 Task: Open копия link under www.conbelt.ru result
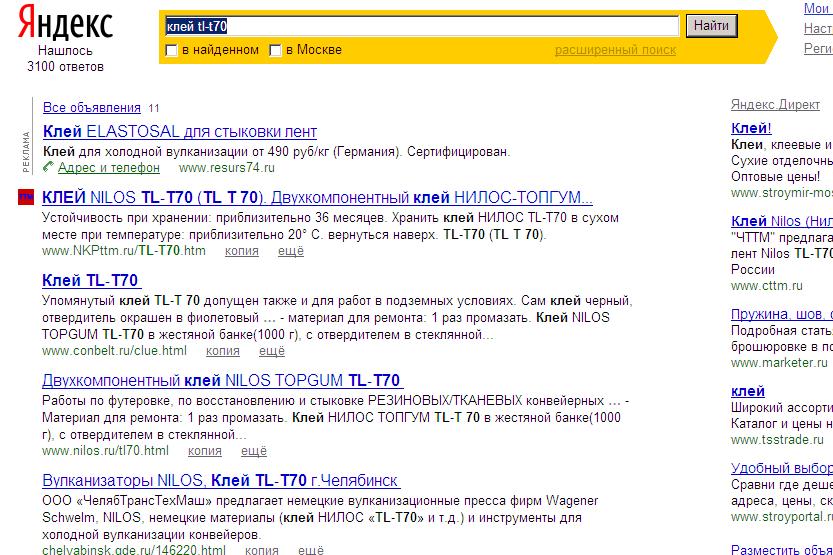[223, 351]
